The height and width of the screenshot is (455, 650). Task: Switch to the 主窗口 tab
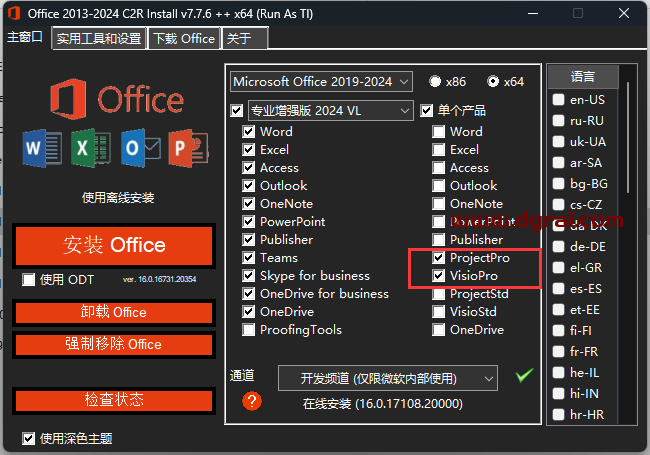(25, 37)
